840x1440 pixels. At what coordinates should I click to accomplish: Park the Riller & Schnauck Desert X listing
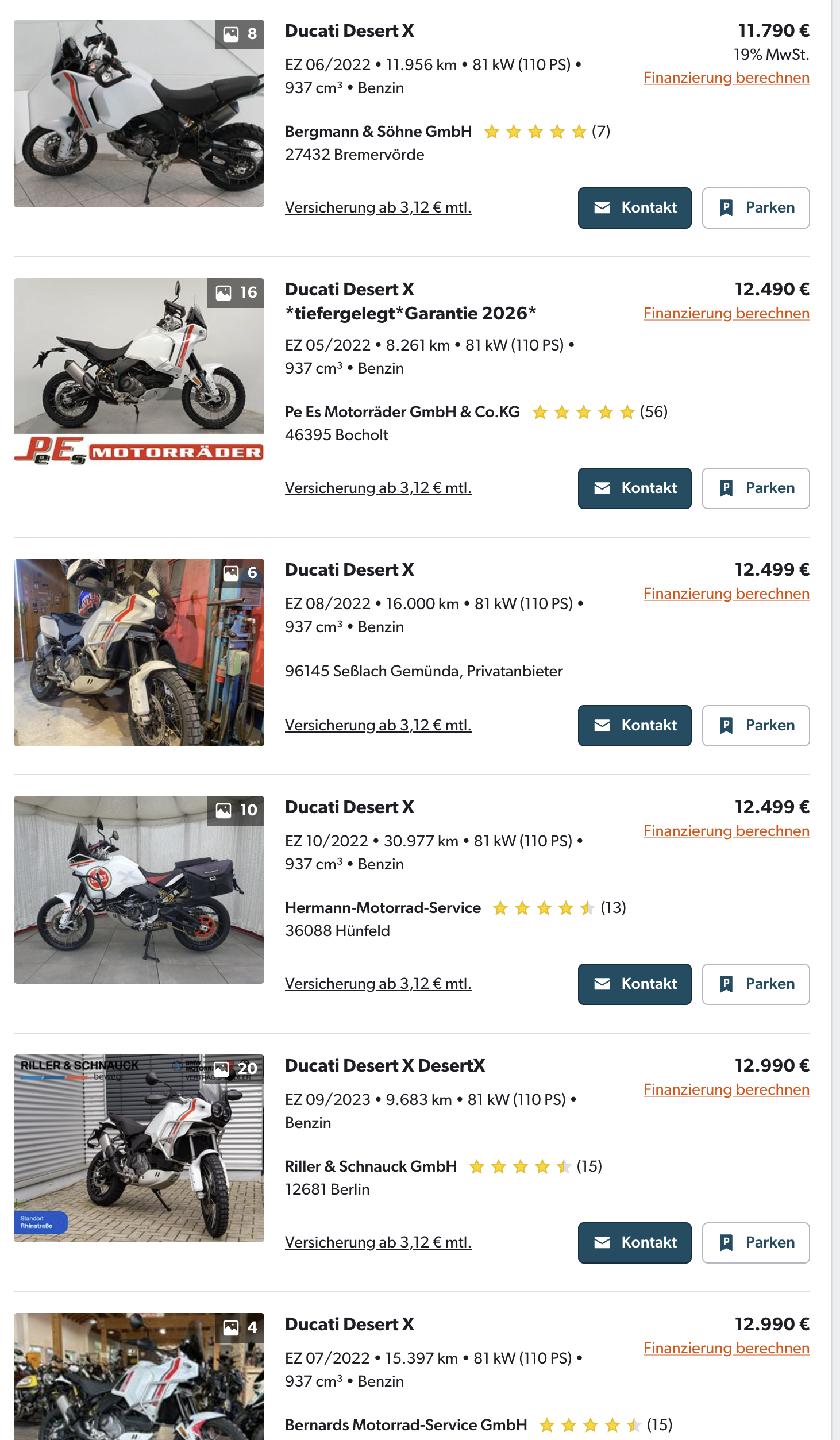coord(756,1243)
